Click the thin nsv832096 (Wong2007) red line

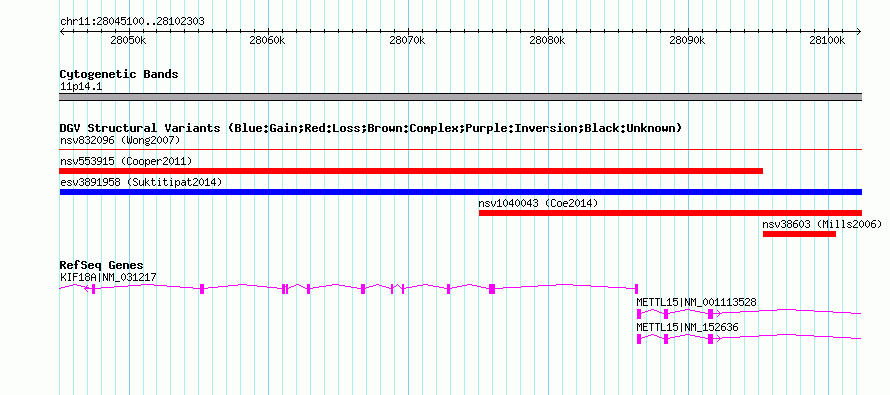tap(461, 150)
